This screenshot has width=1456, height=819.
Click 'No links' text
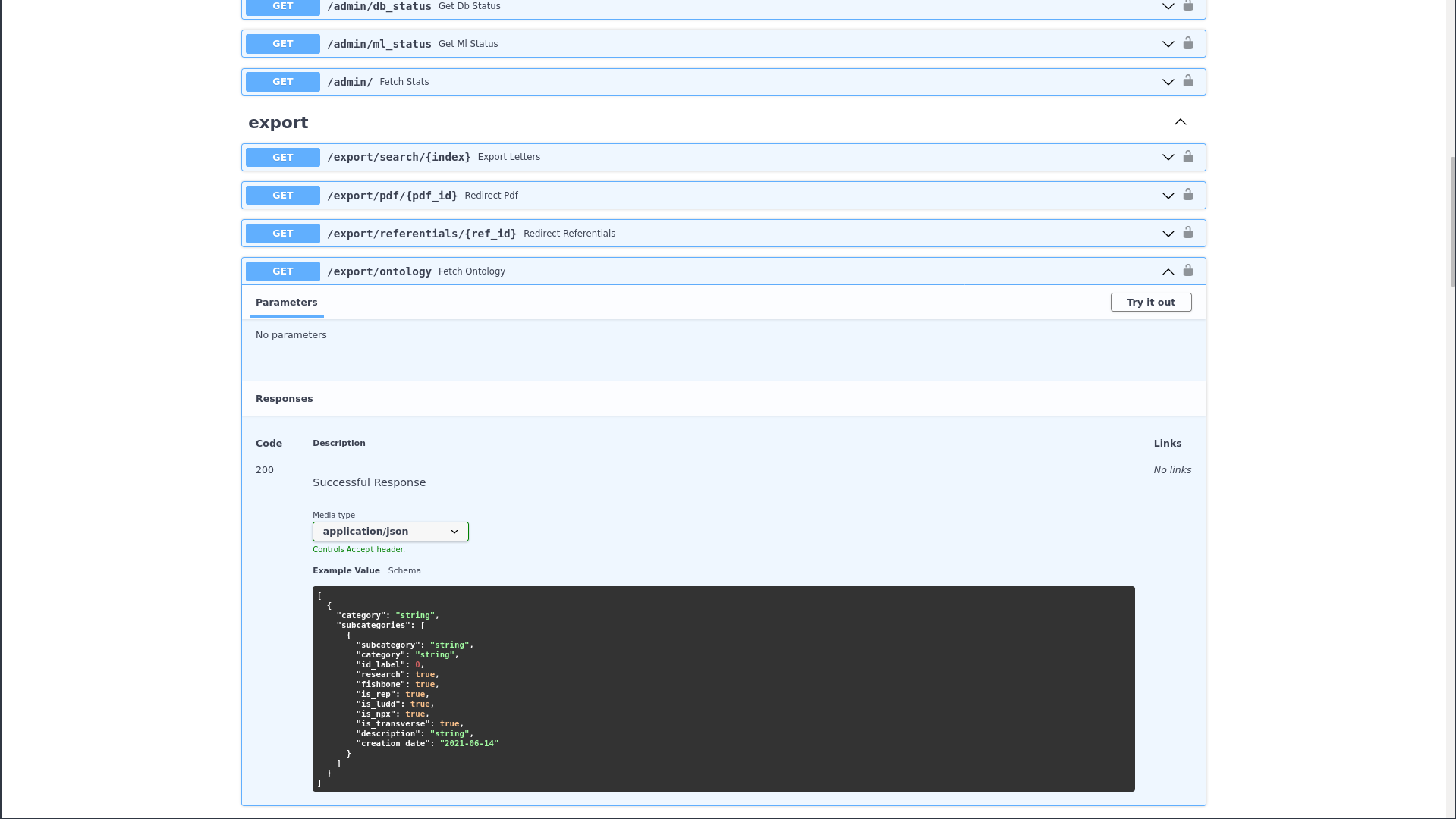click(x=1172, y=470)
